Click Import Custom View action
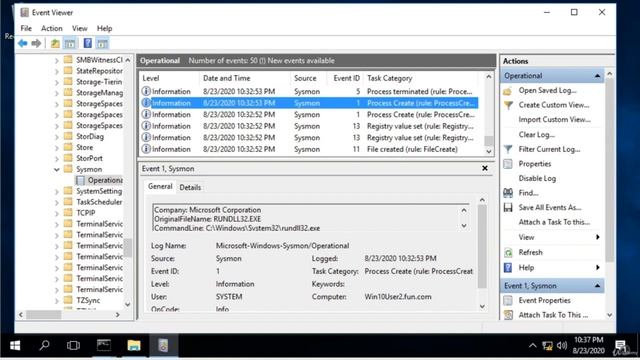Viewport: 640px width, 360px height. (x=554, y=120)
